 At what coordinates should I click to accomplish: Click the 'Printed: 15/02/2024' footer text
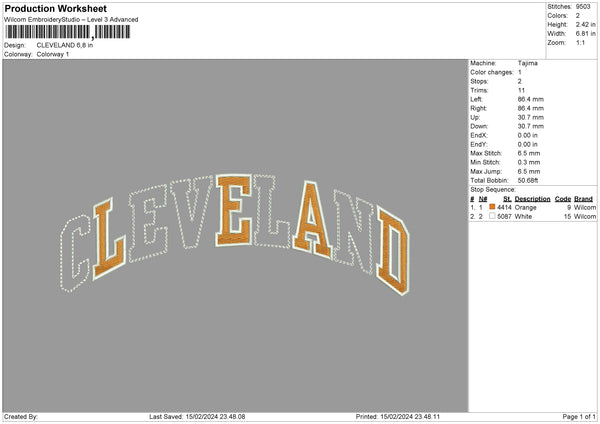(398, 417)
